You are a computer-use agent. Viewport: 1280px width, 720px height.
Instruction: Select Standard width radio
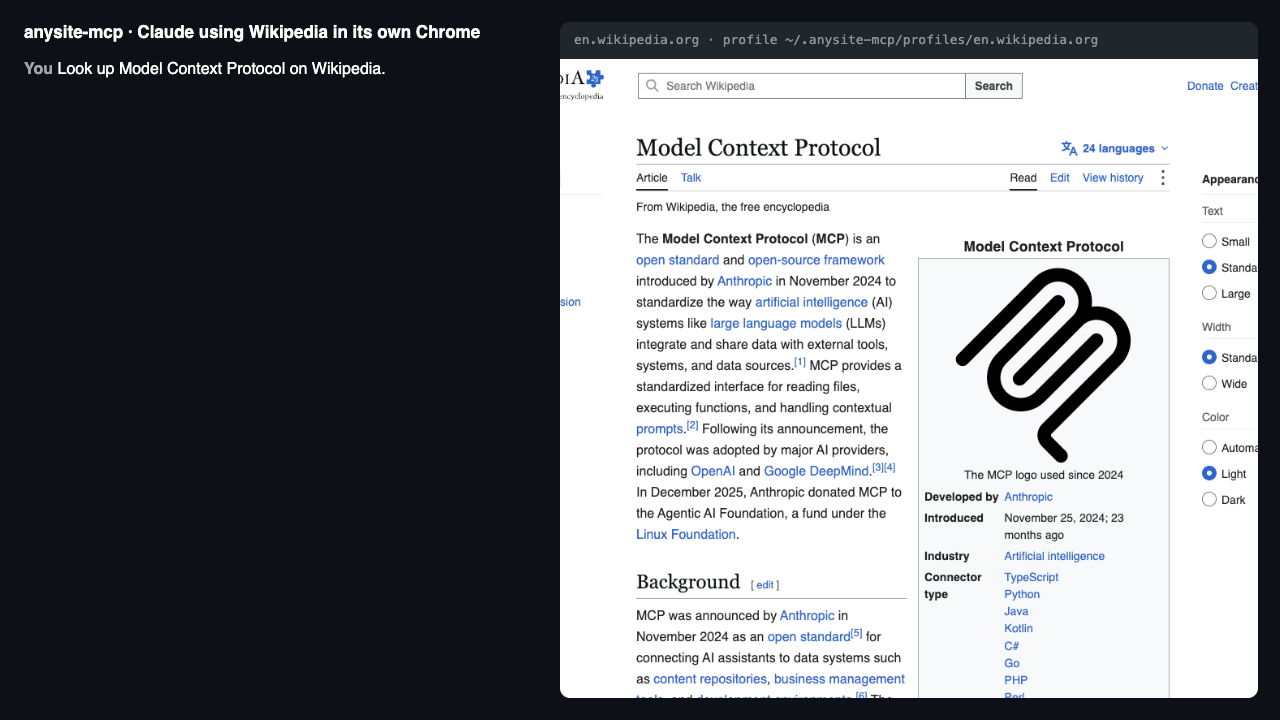[x=1209, y=357]
